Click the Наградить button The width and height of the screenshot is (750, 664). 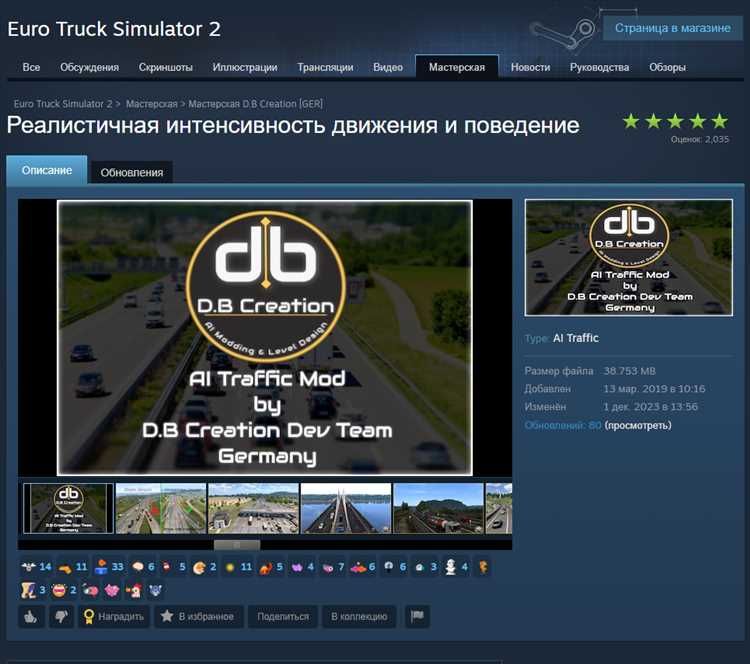point(114,616)
